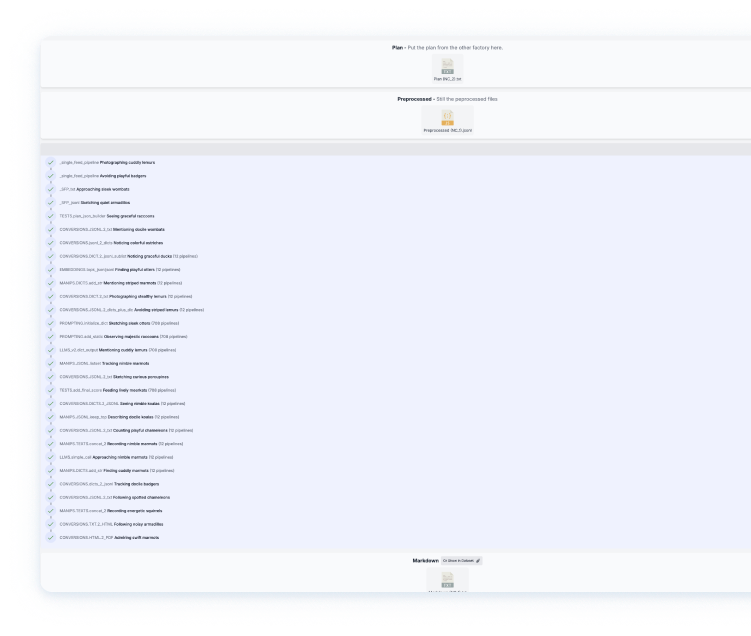Viewport: 751px width, 636px height.
Task: Click check icon beside Admiring swift marmots
Action: [x=51, y=537]
